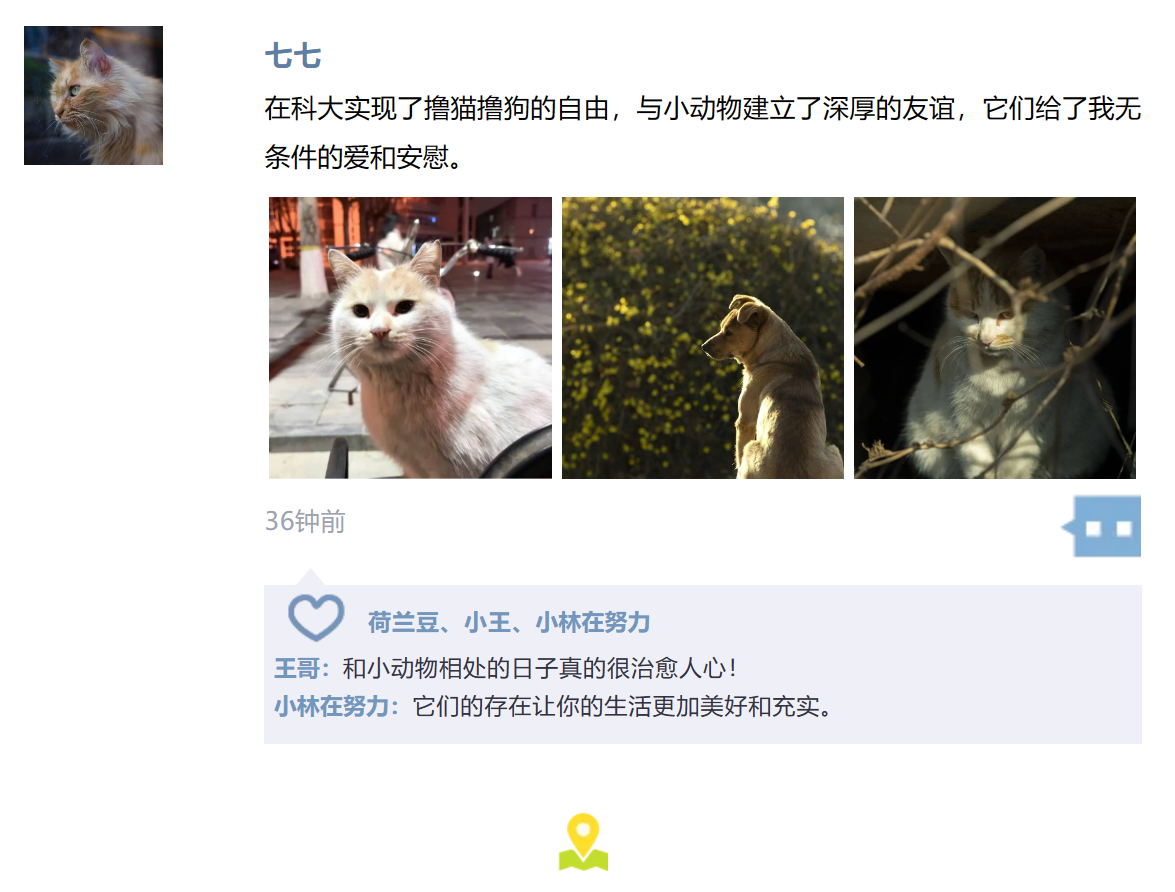Click the yellow location pin icon

click(583, 843)
